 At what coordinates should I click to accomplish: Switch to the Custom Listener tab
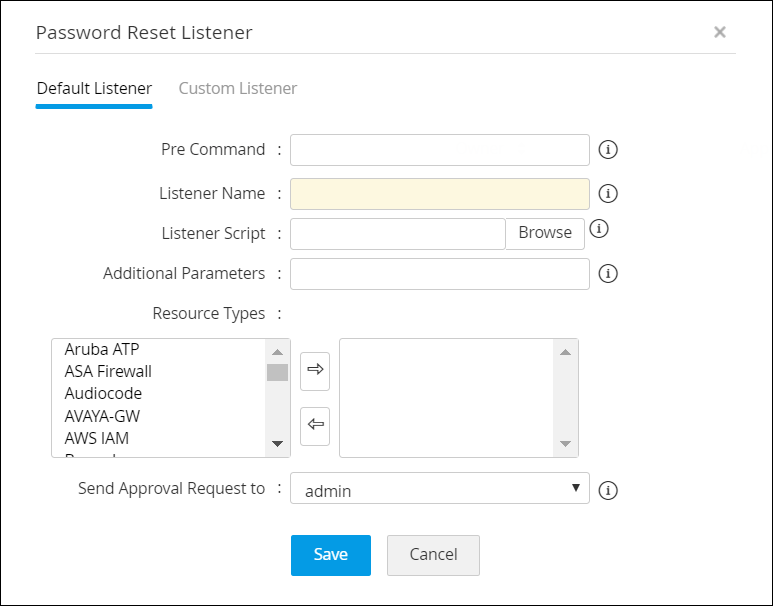point(238,88)
